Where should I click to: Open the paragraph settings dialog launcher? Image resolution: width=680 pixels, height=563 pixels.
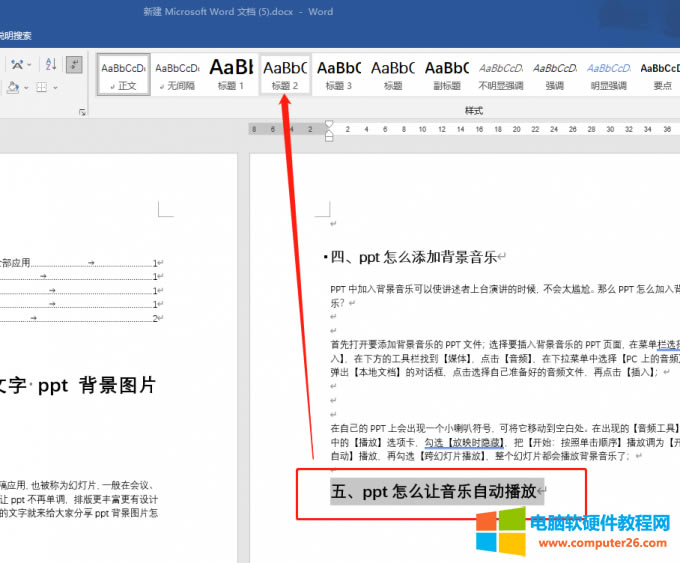[x=82, y=113]
